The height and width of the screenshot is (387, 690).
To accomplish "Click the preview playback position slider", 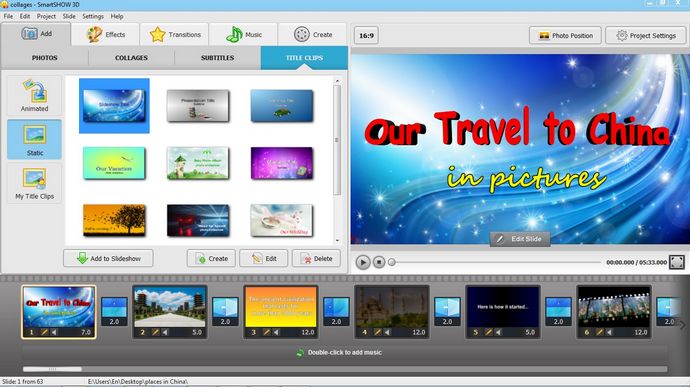I will point(496,262).
